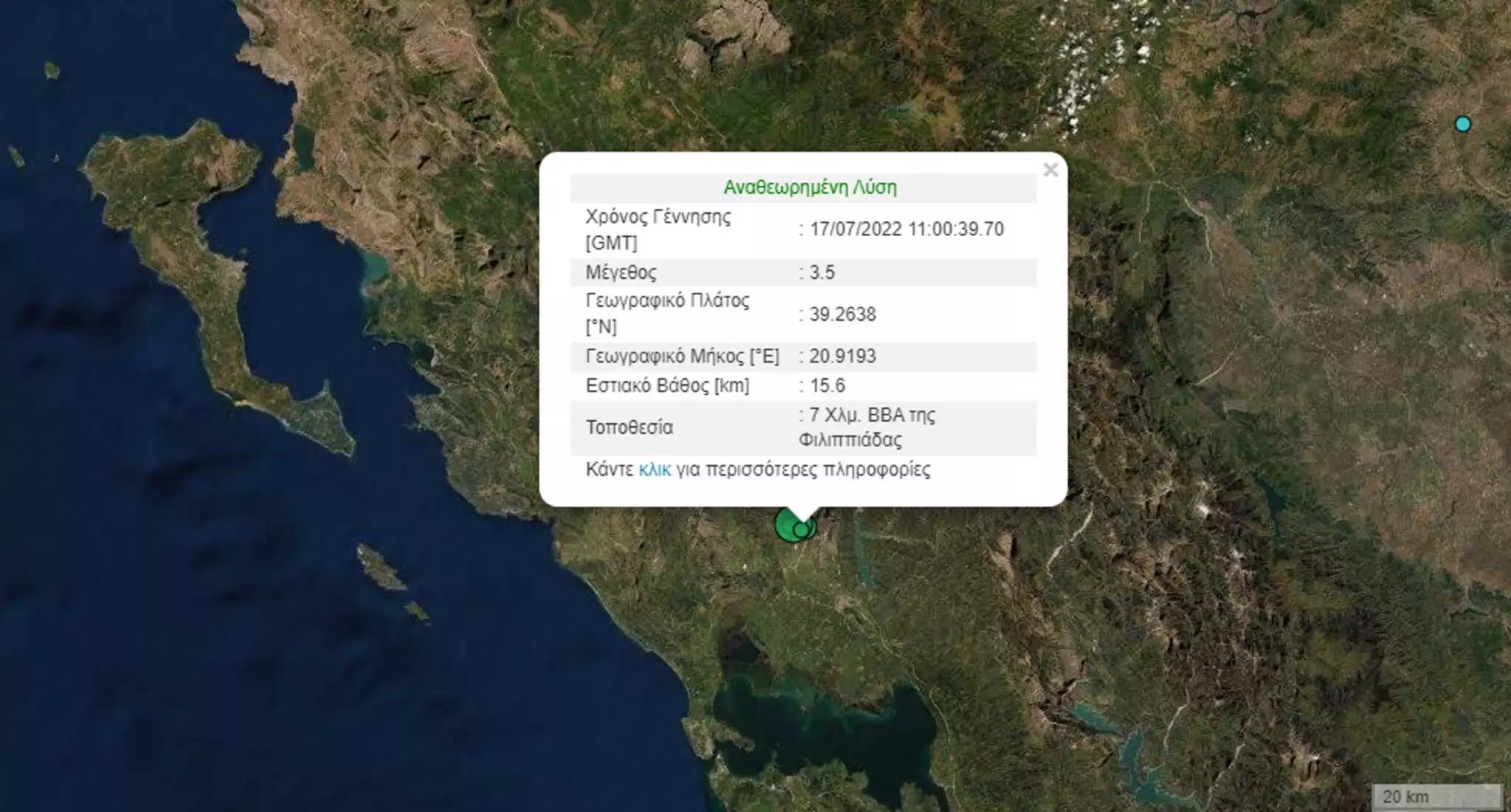
Task: Click the 'Γεωγραφικό Πλάτος [°N]' label
Action: 667,313
